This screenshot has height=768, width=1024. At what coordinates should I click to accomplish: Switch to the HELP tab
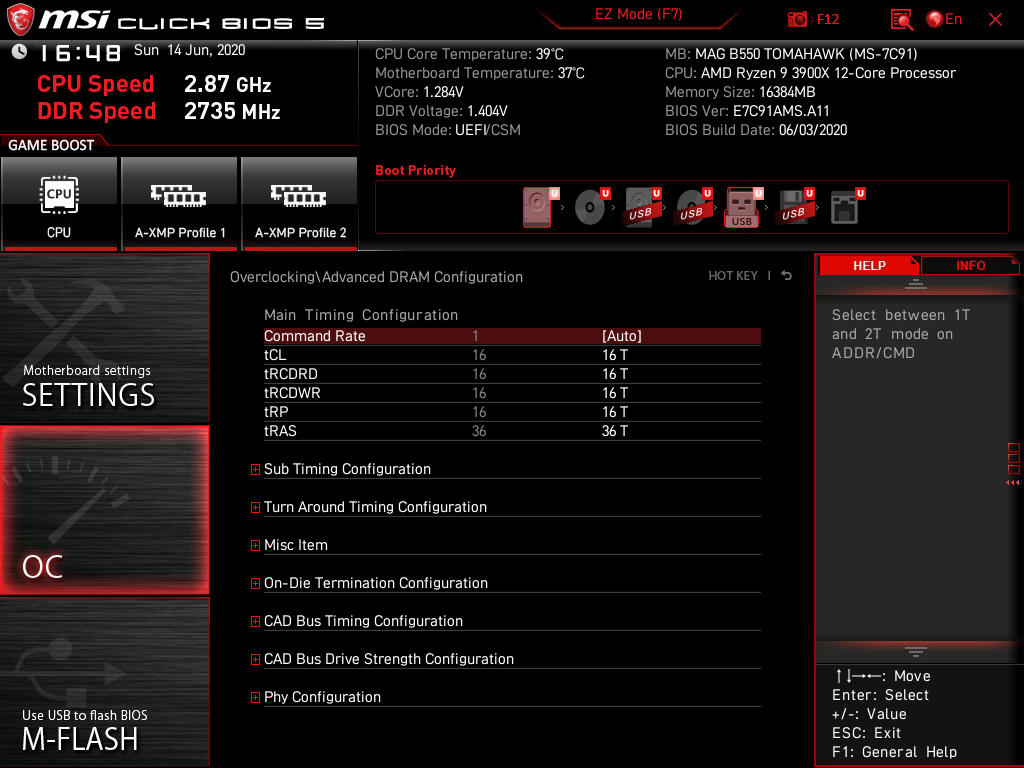(x=869, y=266)
